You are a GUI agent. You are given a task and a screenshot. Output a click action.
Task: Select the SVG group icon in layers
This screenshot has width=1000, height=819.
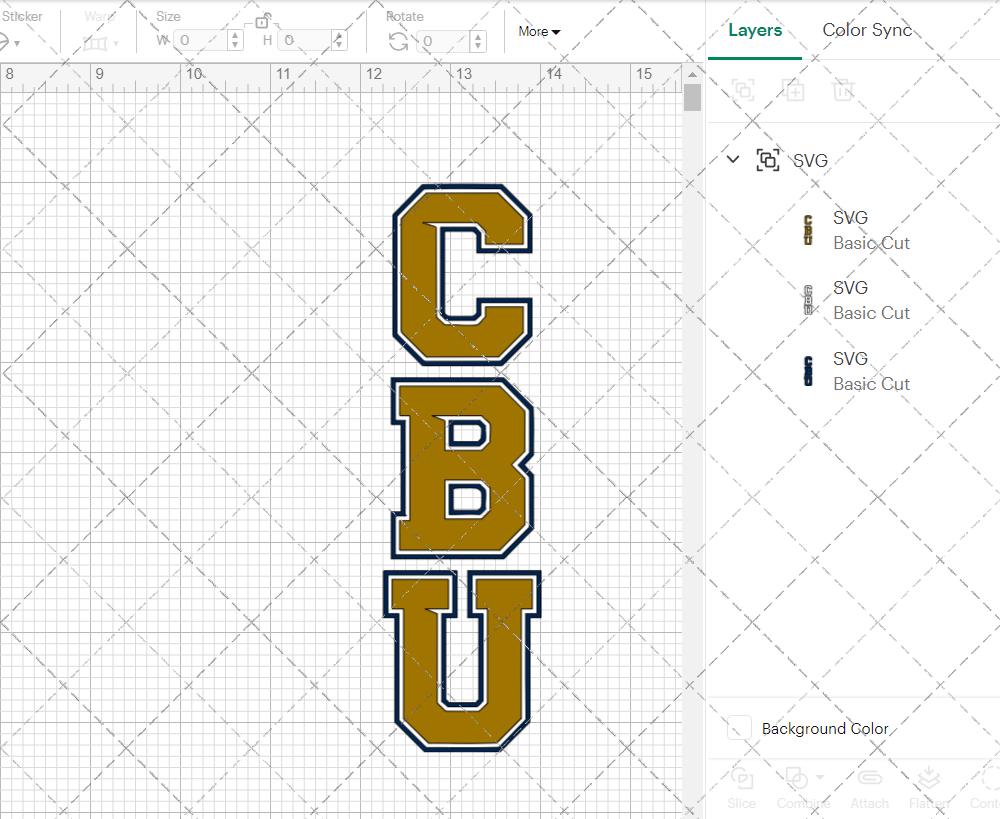point(768,159)
